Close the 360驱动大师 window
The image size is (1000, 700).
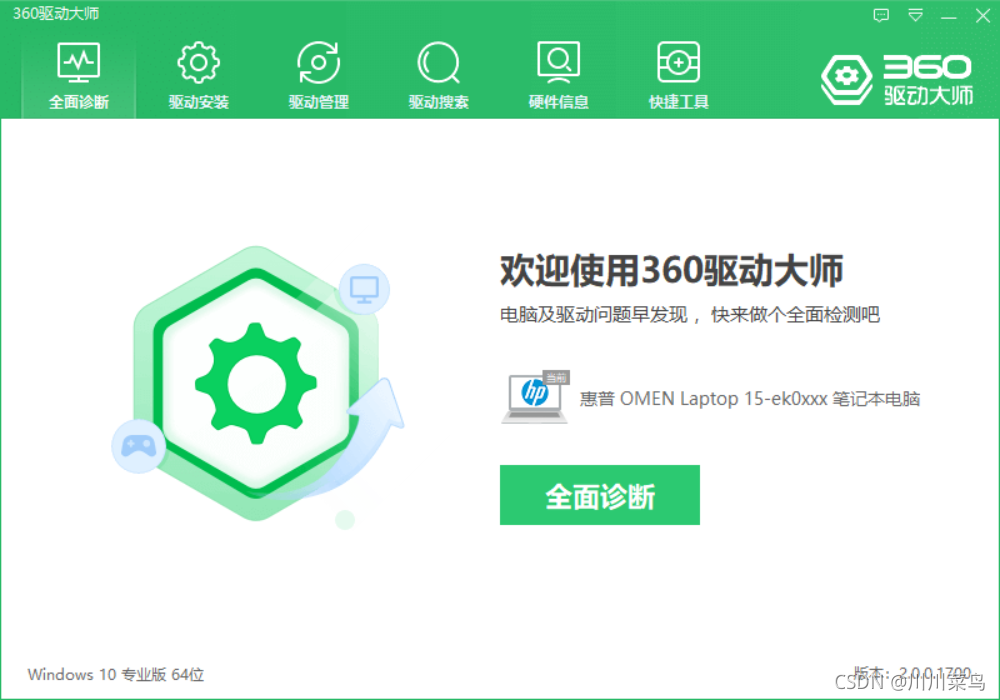(x=983, y=15)
